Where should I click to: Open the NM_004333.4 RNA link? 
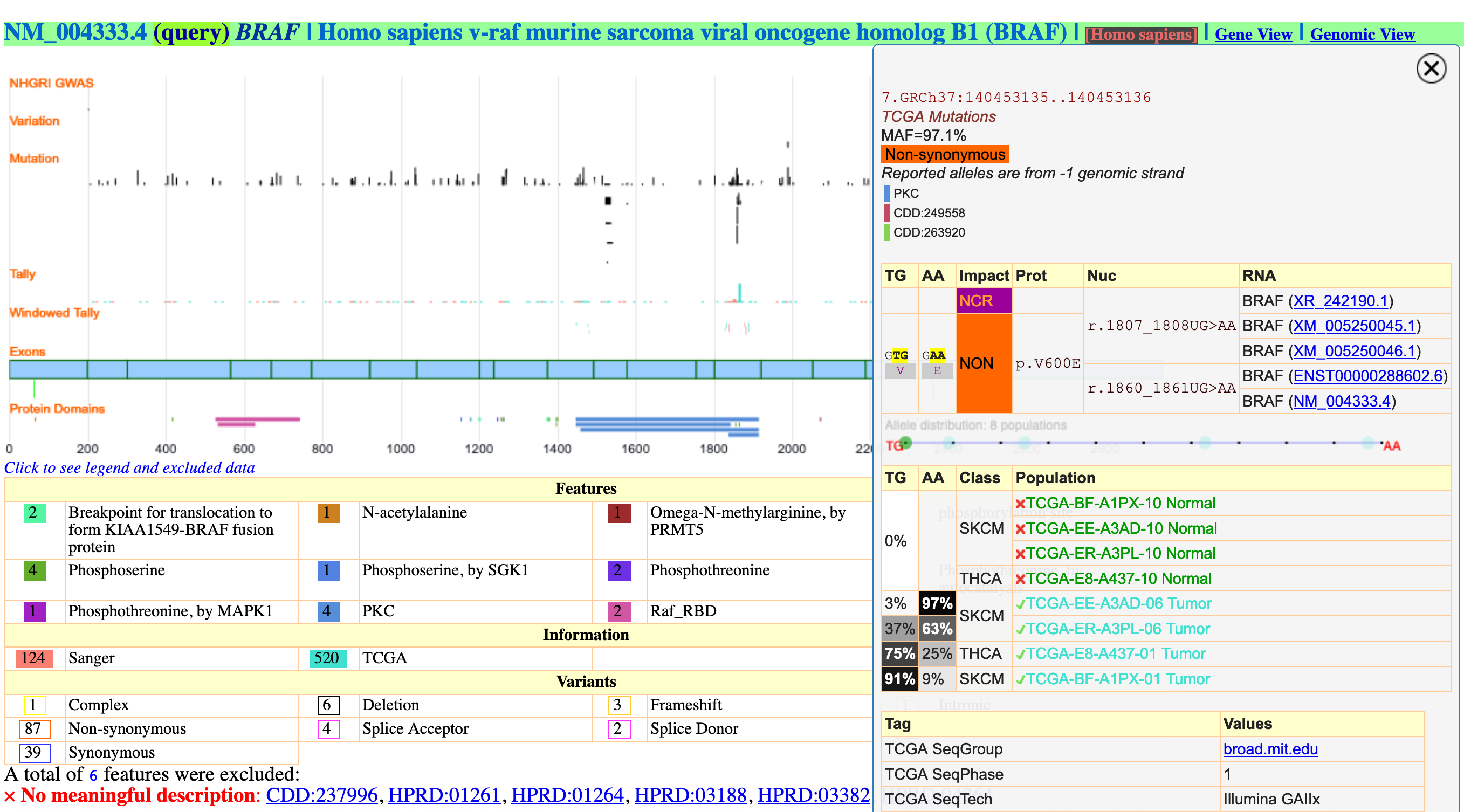pyautogui.click(x=1341, y=401)
